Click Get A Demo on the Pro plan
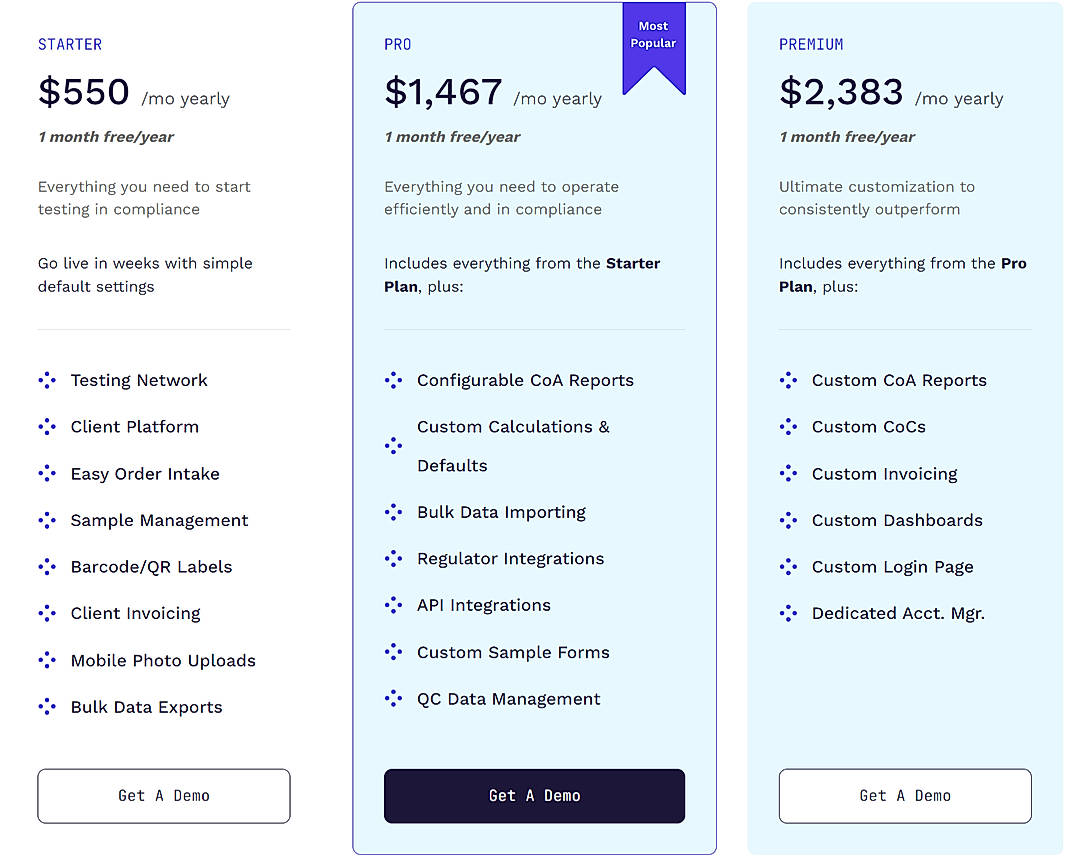Image resolution: width=1070 pixels, height=862 pixels. pyautogui.click(x=534, y=796)
